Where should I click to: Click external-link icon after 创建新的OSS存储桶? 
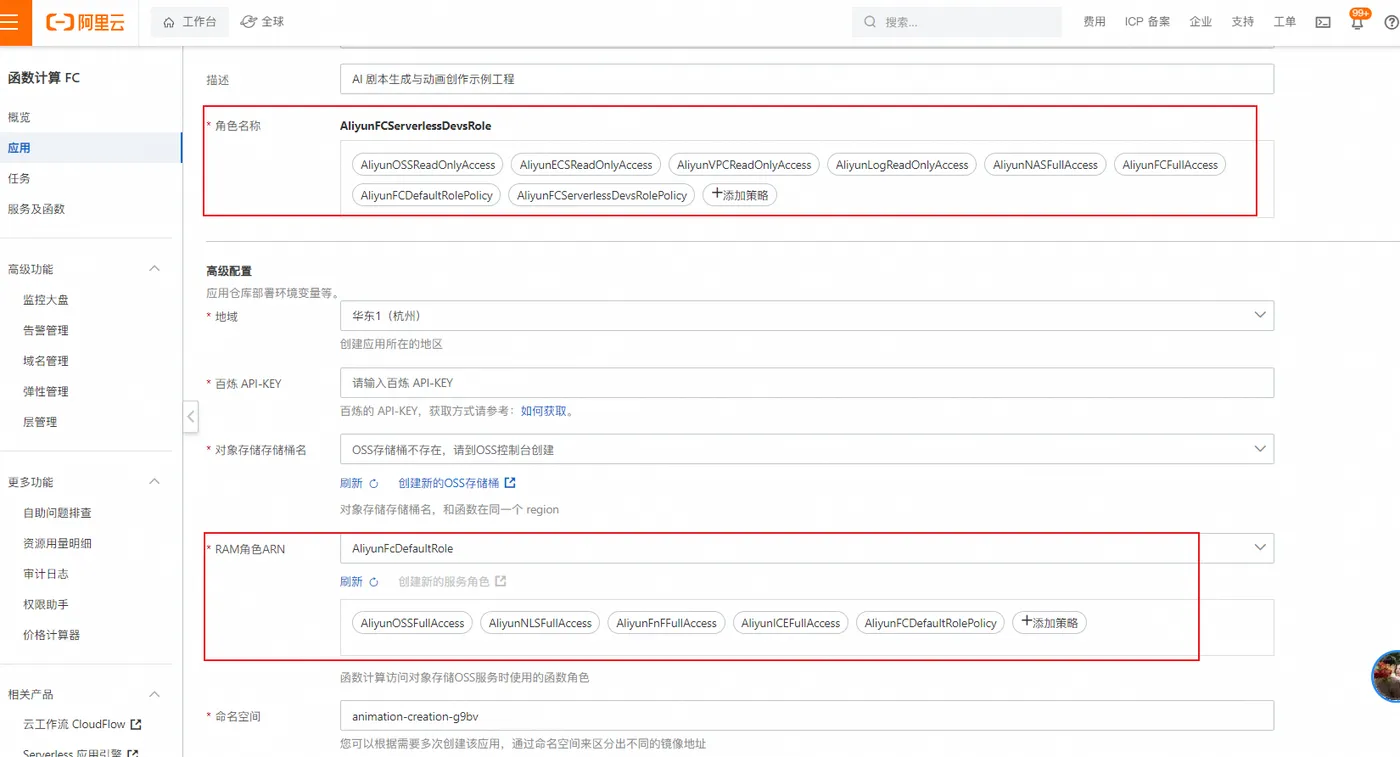pyautogui.click(x=510, y=482)
